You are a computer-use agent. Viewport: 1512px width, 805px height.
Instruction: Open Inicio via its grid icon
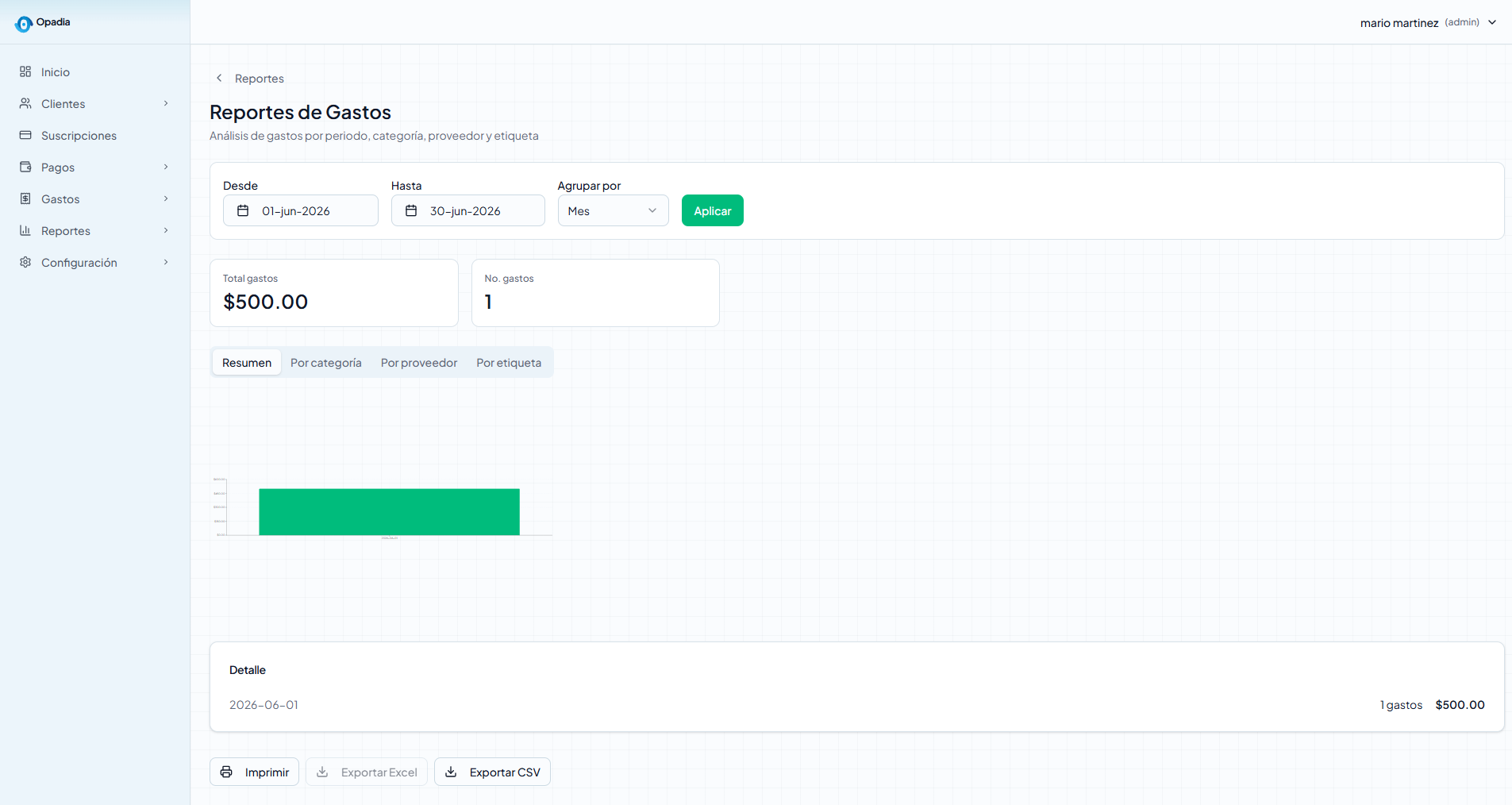25,71
